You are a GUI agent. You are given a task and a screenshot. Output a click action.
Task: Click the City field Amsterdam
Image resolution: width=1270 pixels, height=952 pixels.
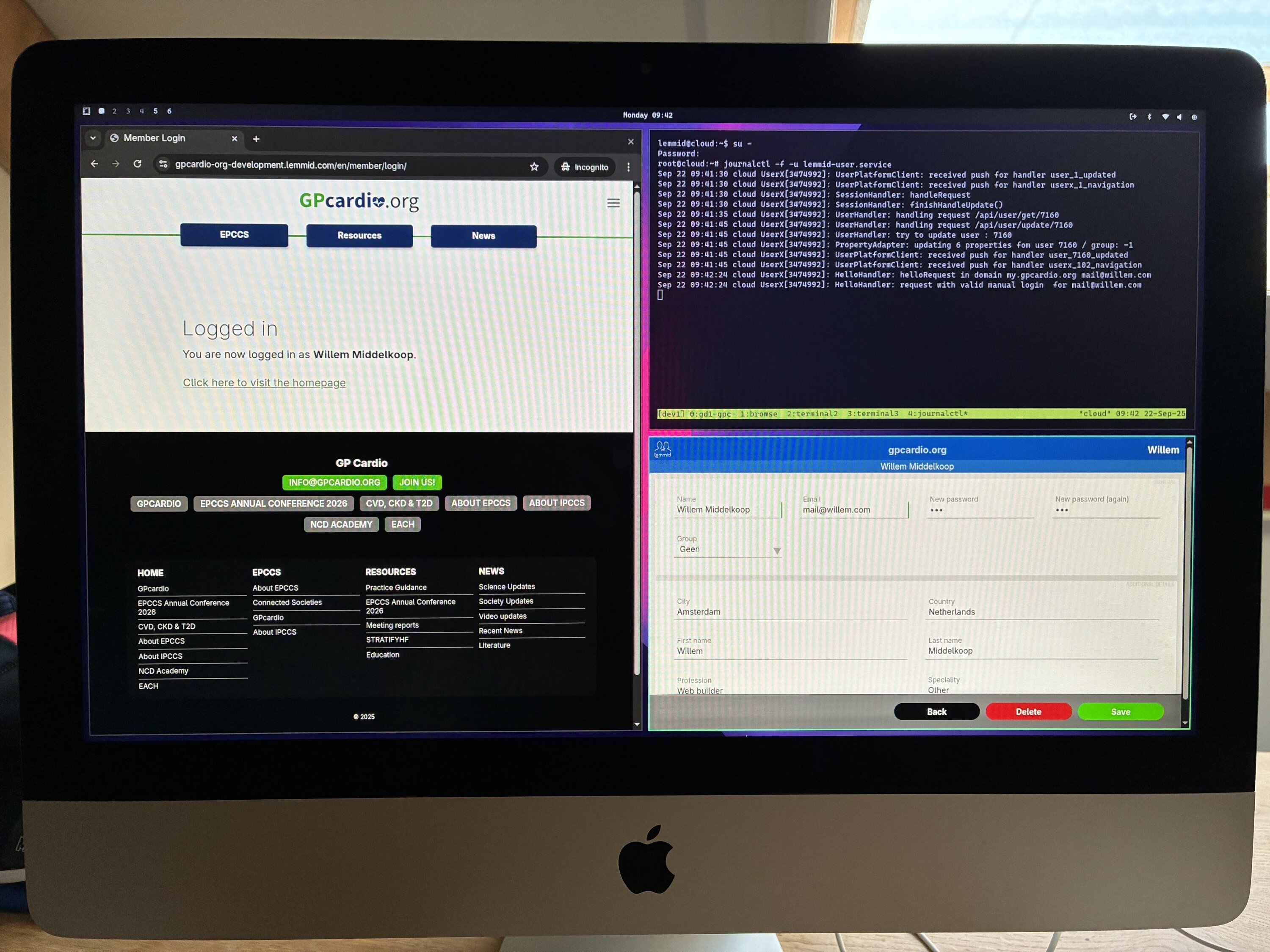pyautogui.click(x=791, y=612)
